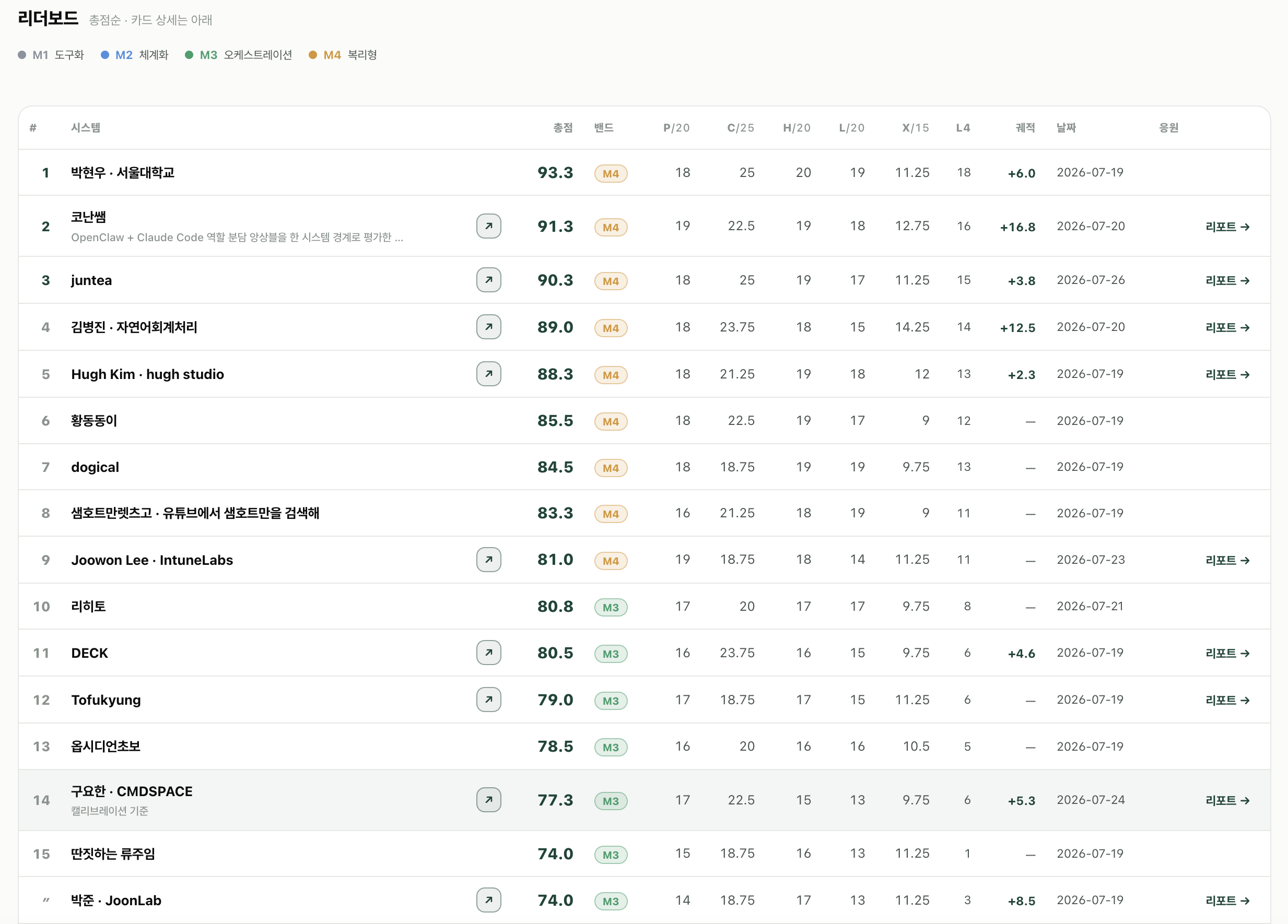Click the 밴드 column header
This screenshot has width=1288, height=924.
pos(604,128)
